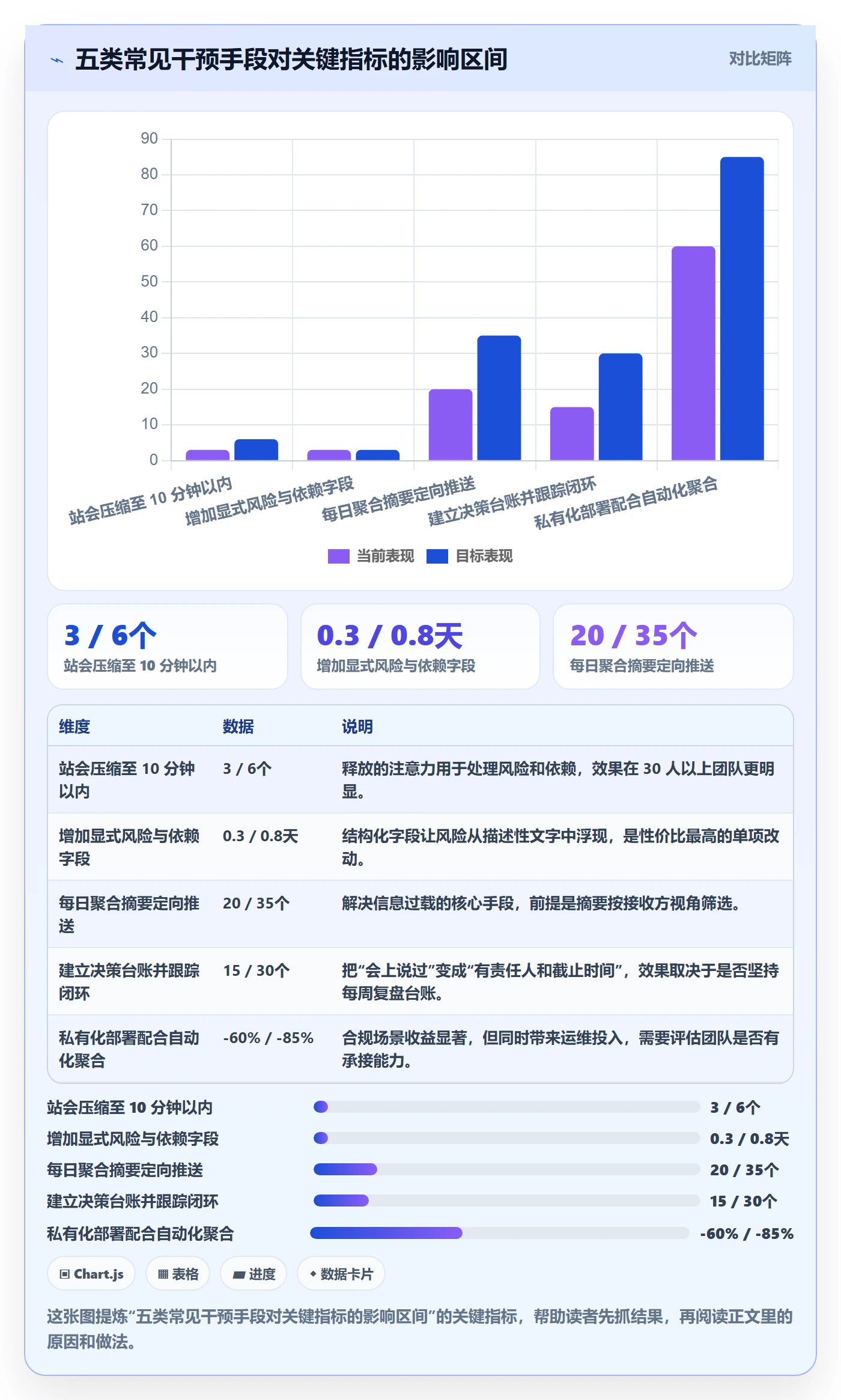Click the progress bar for 私有化部署配合自动化聚合
Image resolution: width=841 pixels, height=1400 pixels.
pos(499,1233)
